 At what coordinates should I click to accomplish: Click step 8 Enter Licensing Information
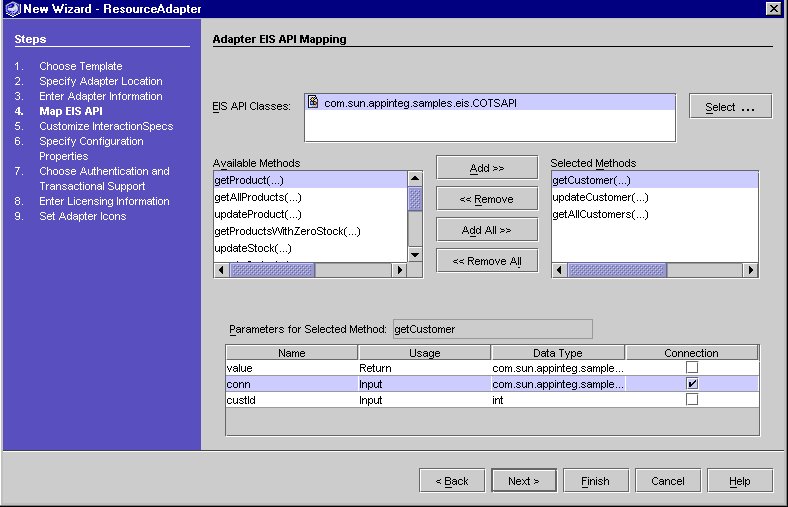(x=104, y=201)
